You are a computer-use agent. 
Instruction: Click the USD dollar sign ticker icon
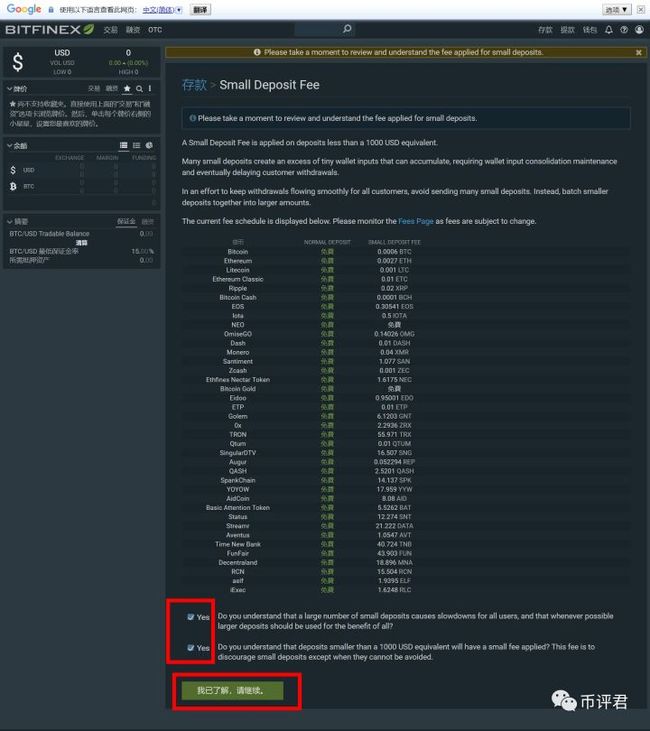[18, 62]
